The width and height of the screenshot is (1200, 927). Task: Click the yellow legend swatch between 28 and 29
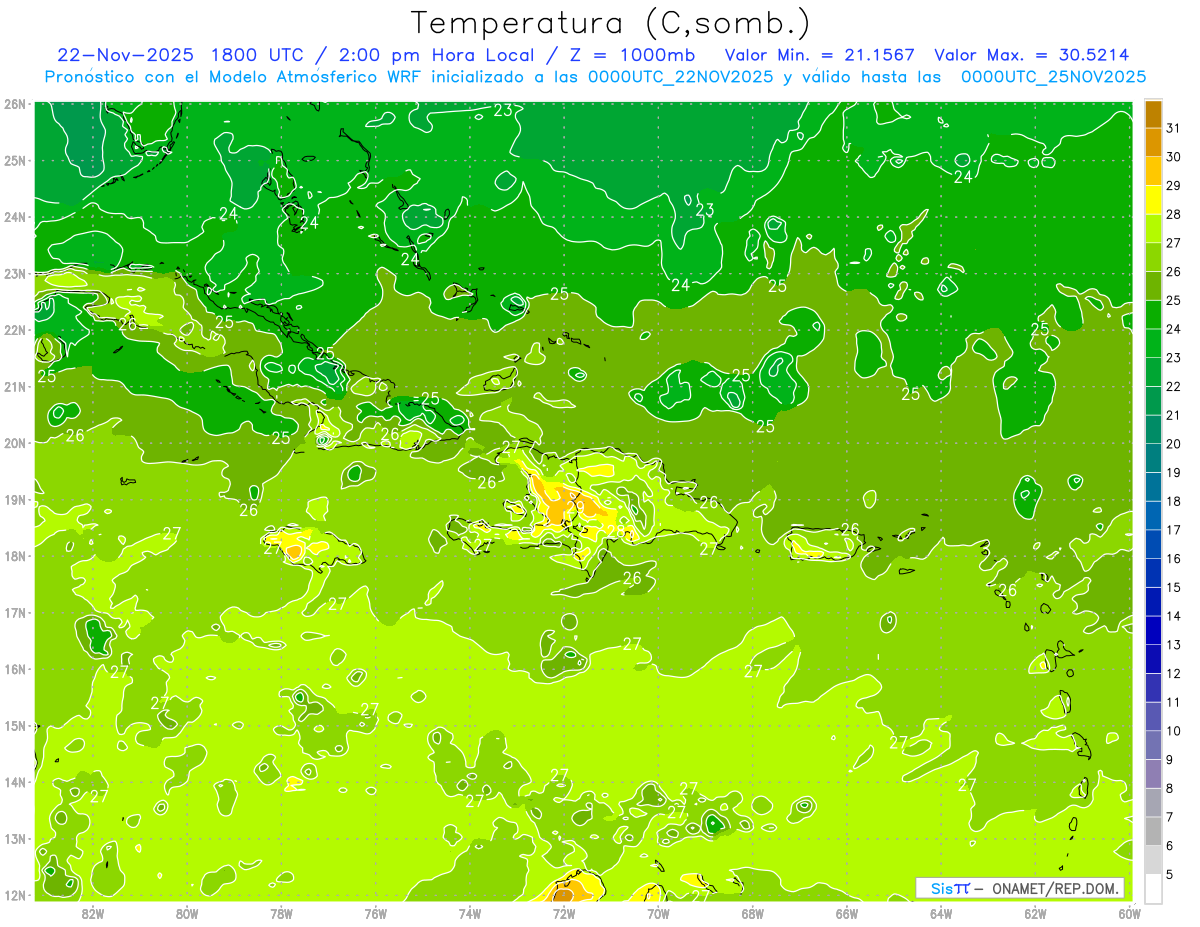pos(1153,200)
